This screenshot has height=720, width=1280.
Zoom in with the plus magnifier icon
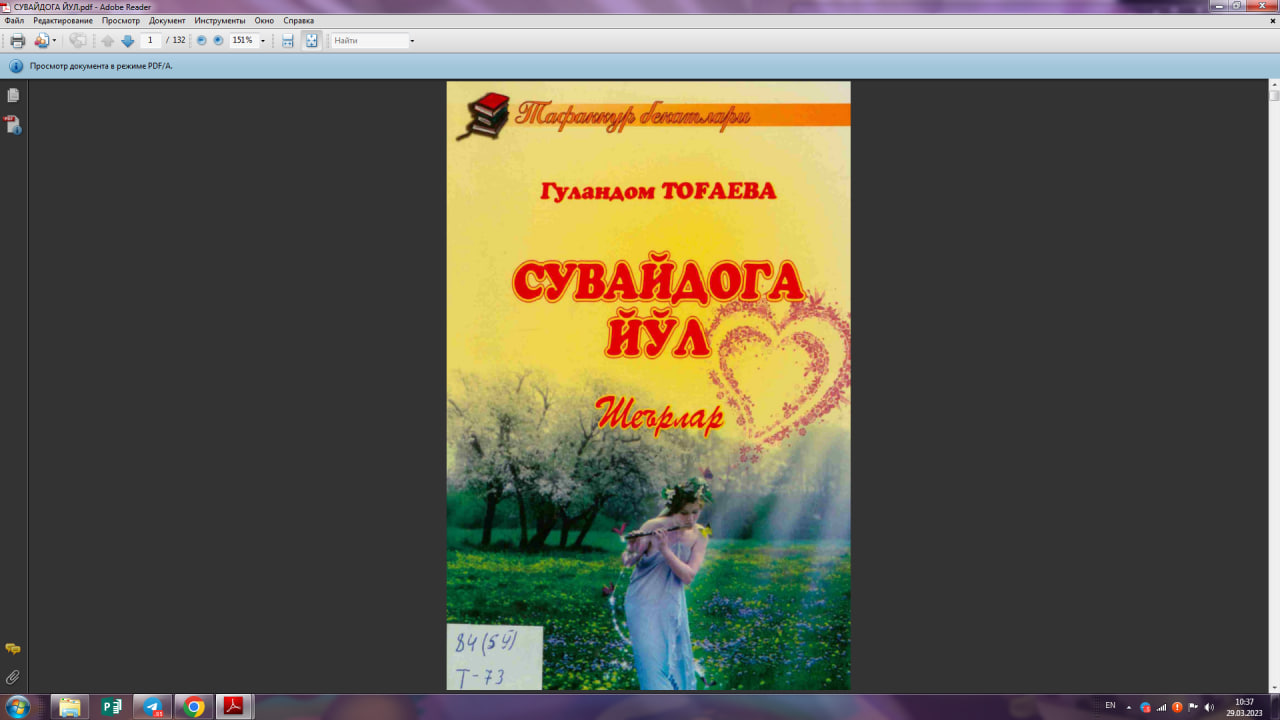click(x=219, y=40)
